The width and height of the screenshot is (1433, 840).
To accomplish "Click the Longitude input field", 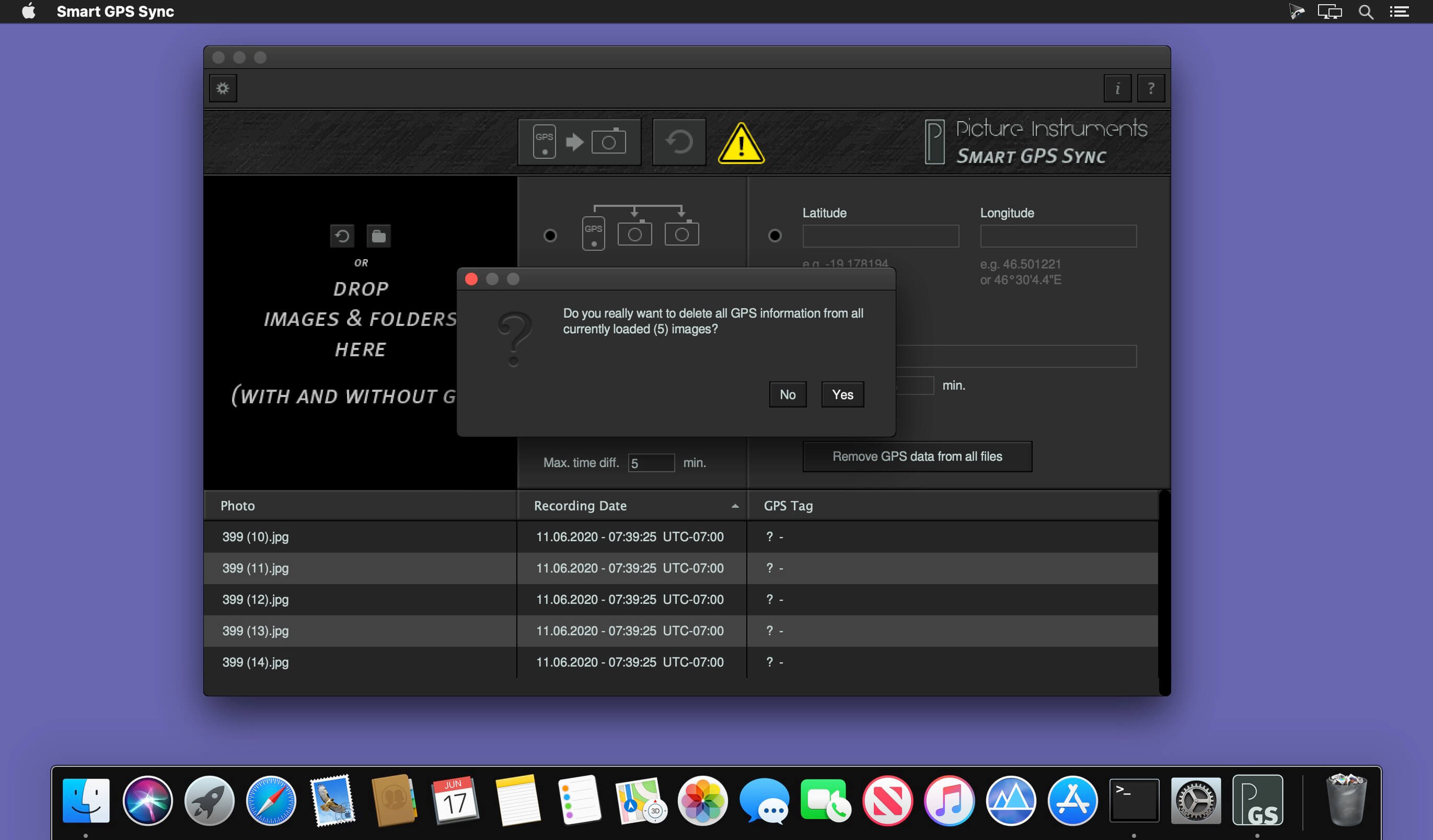I will point(1058,236).
